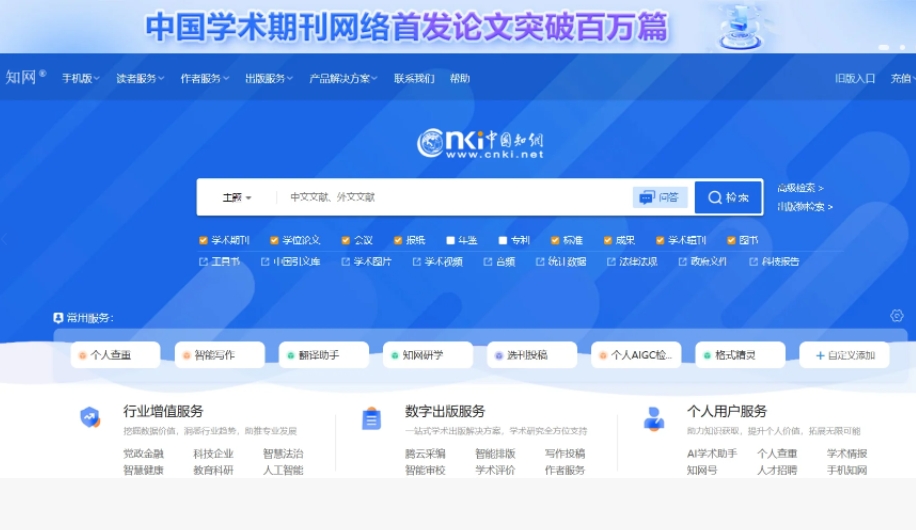916x530 pixels.
Task: Click the 数字出版服务 clipboard icon
Action: click(371, 418)
